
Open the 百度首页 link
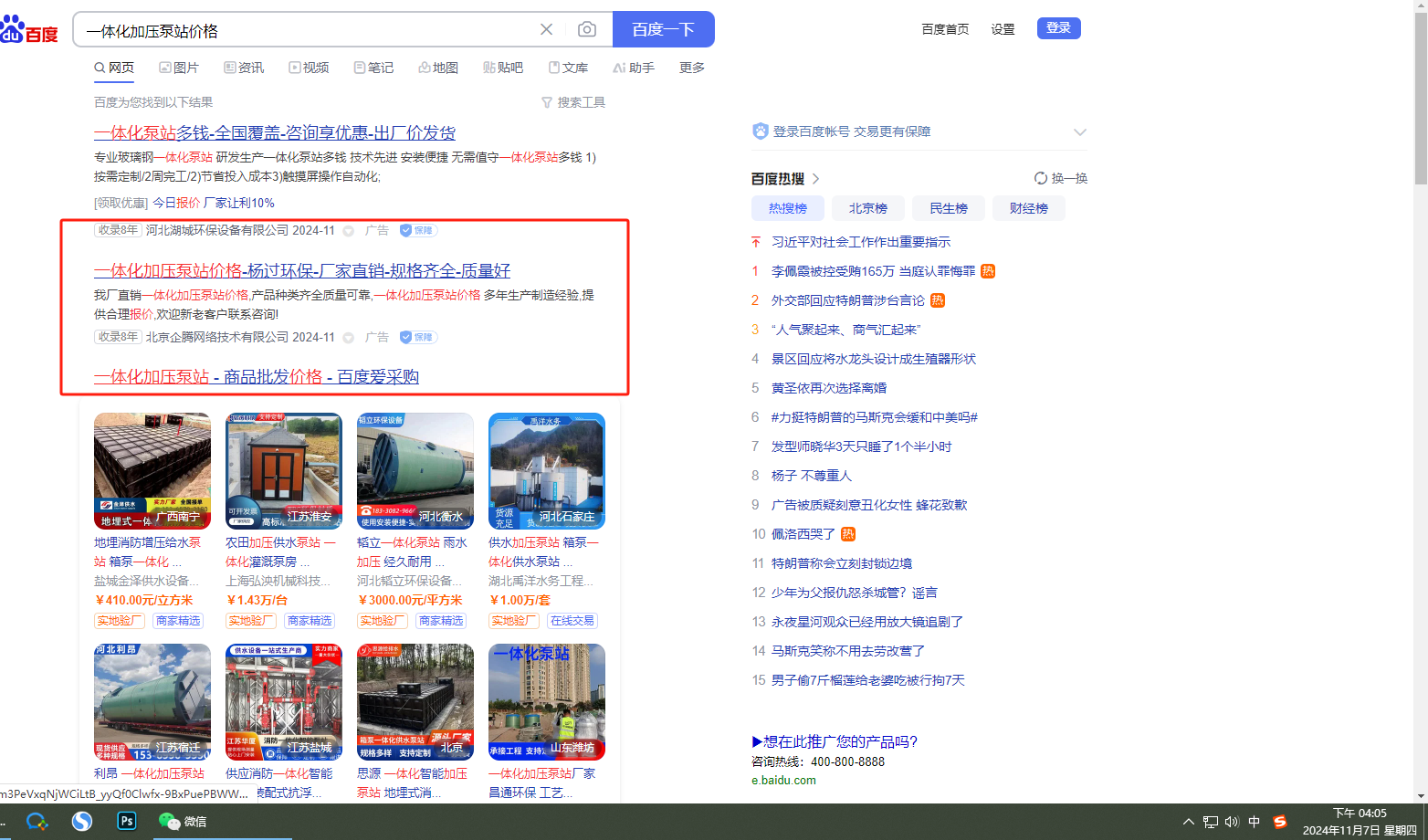point(945,29)
